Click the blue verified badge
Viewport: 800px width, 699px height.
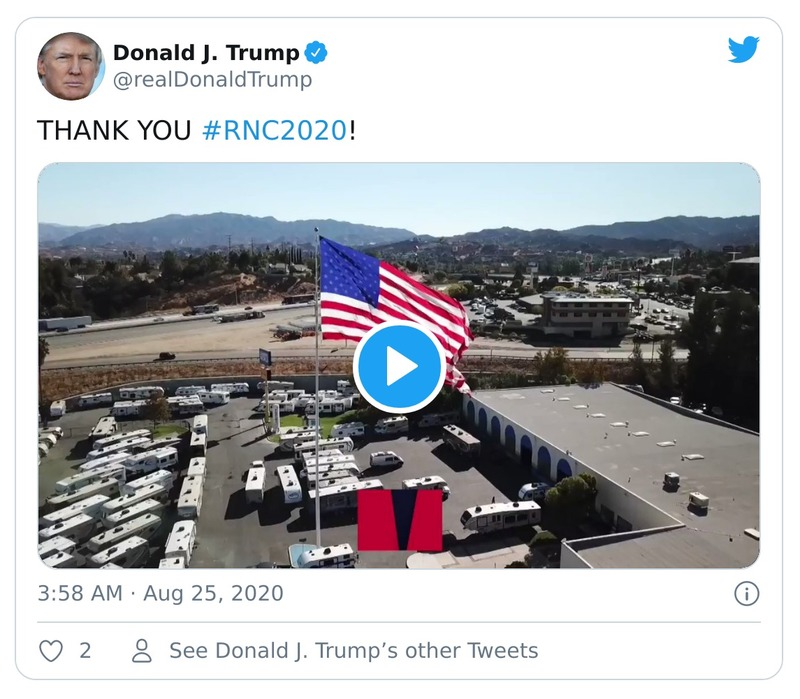(316, 50)
